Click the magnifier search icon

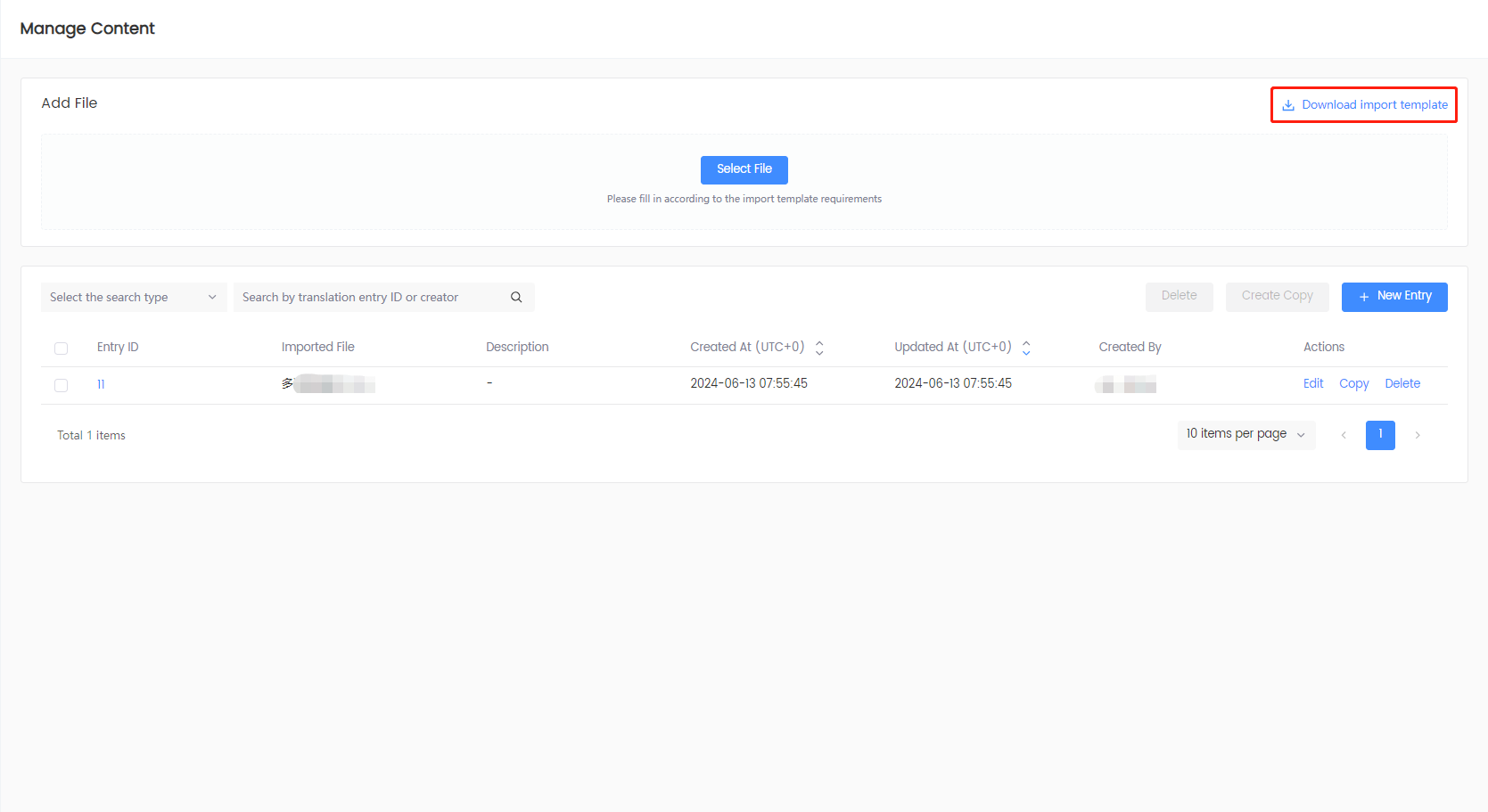pyautogui.click(x=516, y=298)
